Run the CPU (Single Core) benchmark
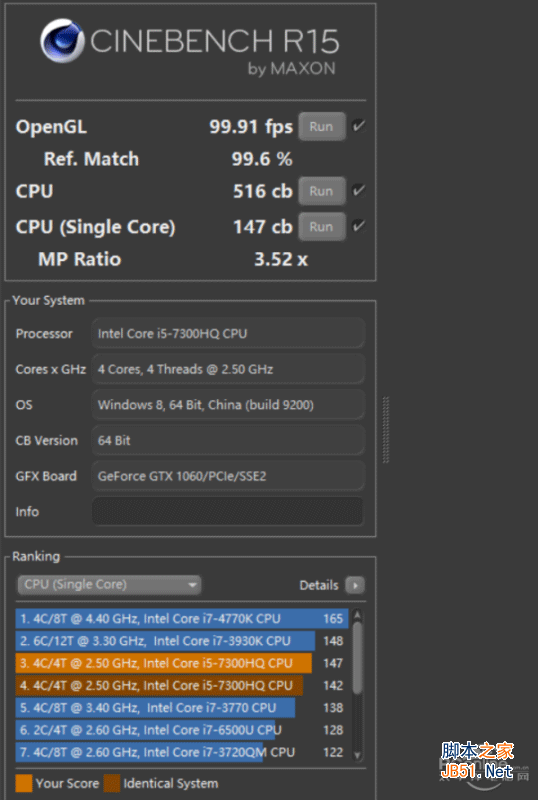 322,227
